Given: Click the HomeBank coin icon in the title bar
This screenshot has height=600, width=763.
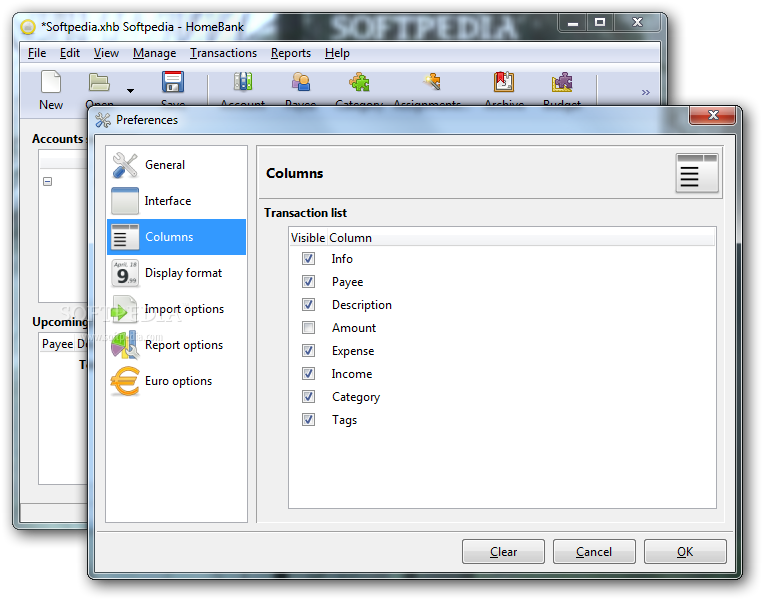Looking at the screenshot, I should coord(28,27).
